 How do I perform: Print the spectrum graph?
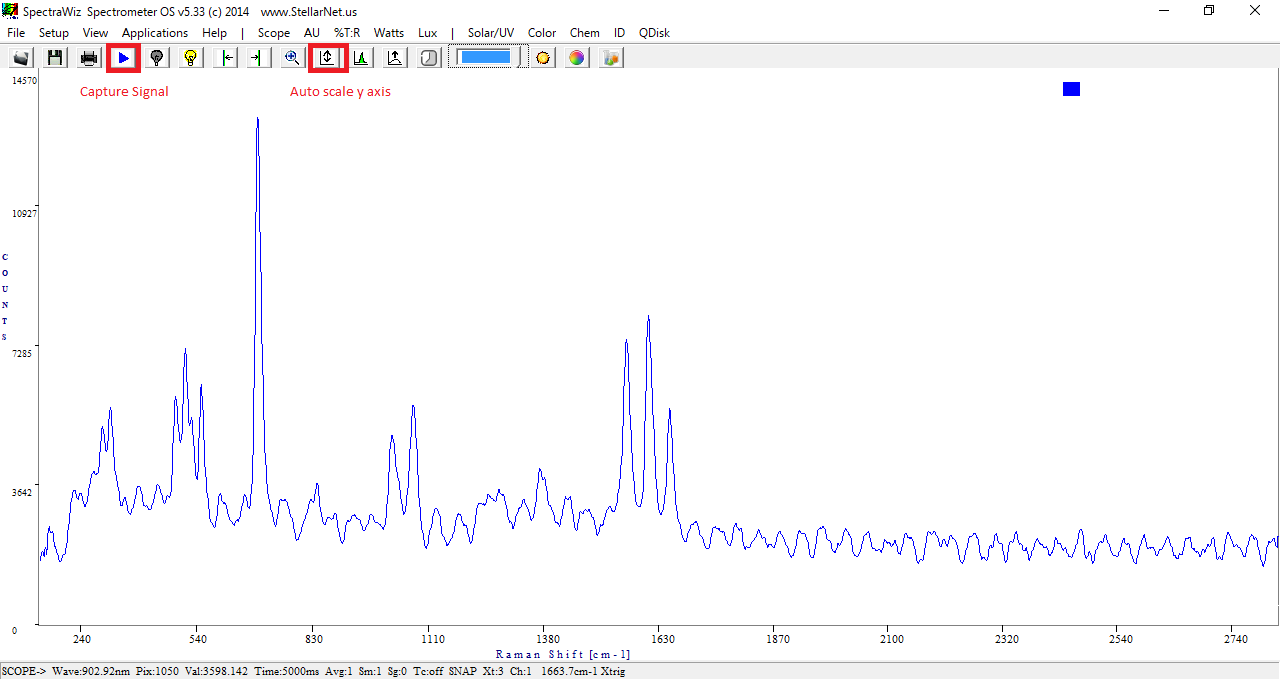(x=89, y=58)
